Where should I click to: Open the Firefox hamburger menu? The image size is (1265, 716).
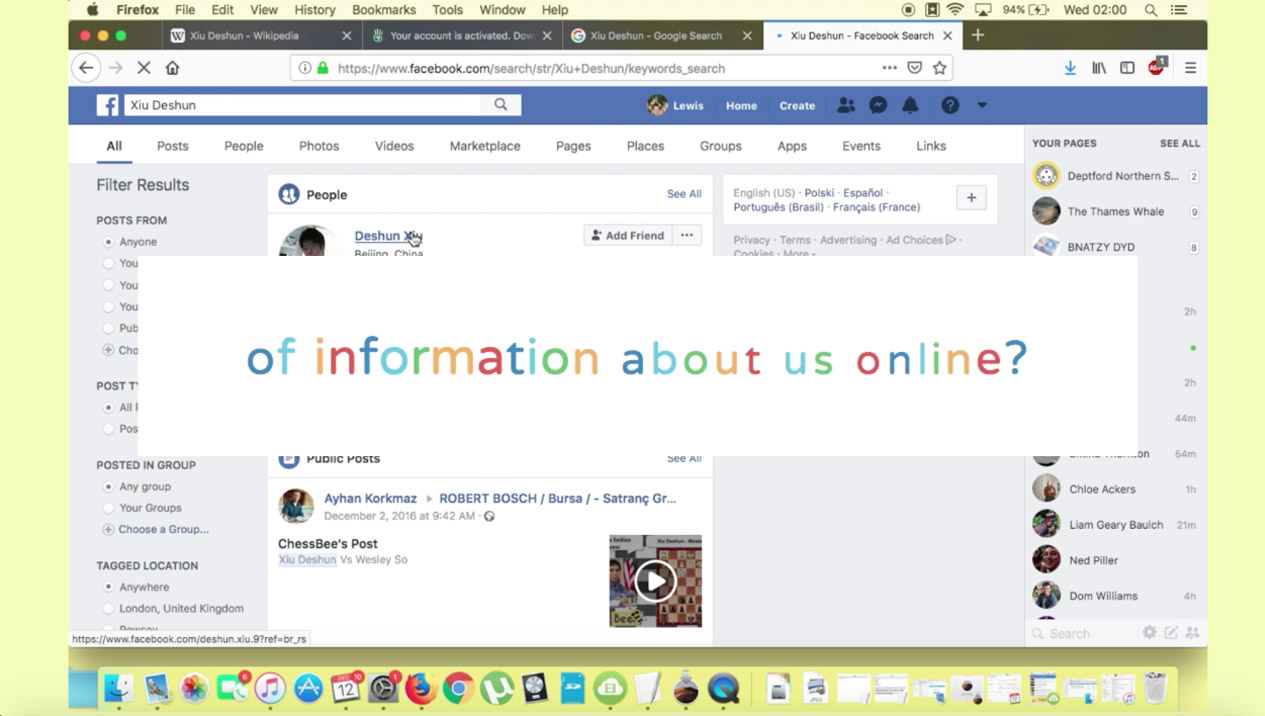pos(1190,68)
